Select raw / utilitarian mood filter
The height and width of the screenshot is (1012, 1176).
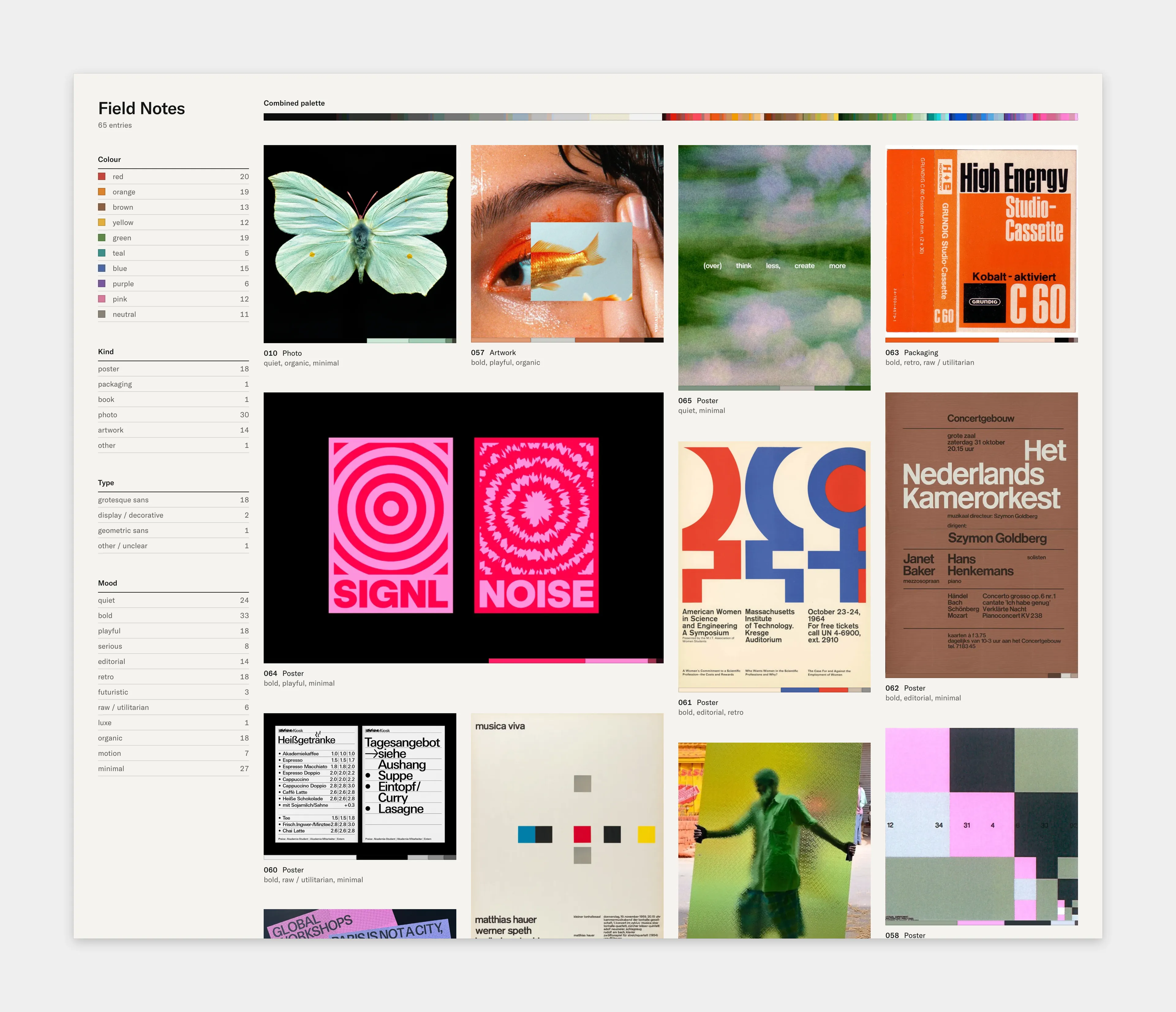[173, 707]
